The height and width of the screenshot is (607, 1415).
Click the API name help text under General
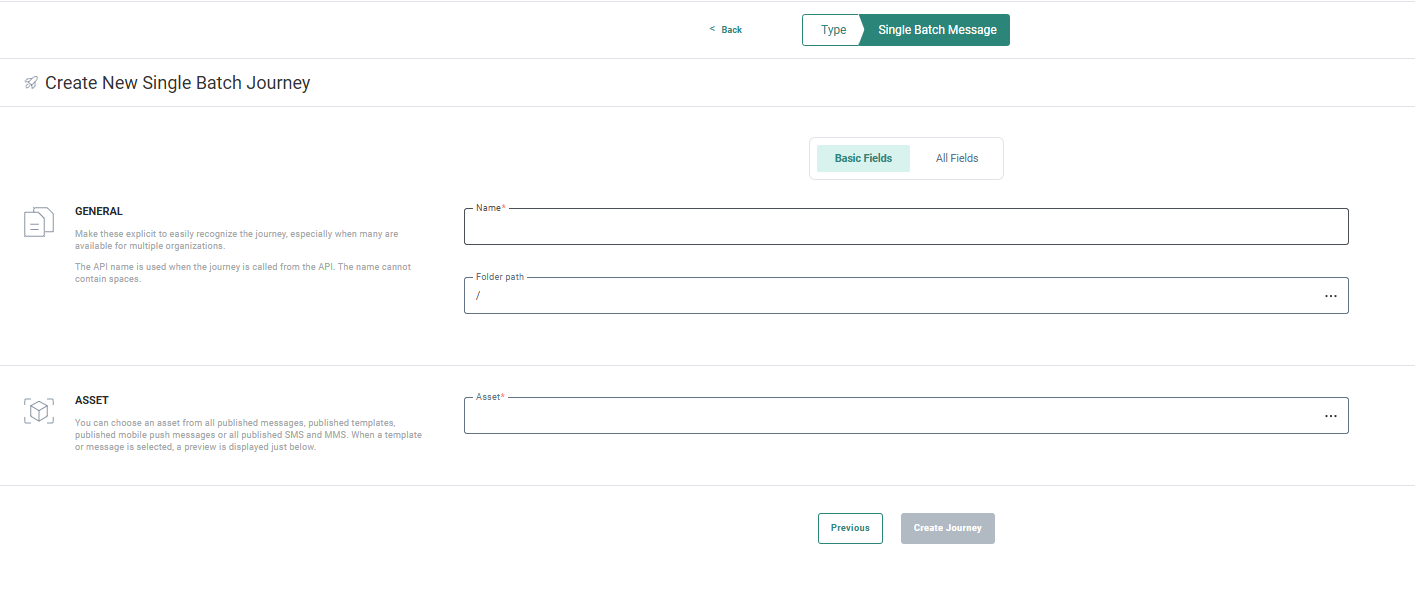242,273
